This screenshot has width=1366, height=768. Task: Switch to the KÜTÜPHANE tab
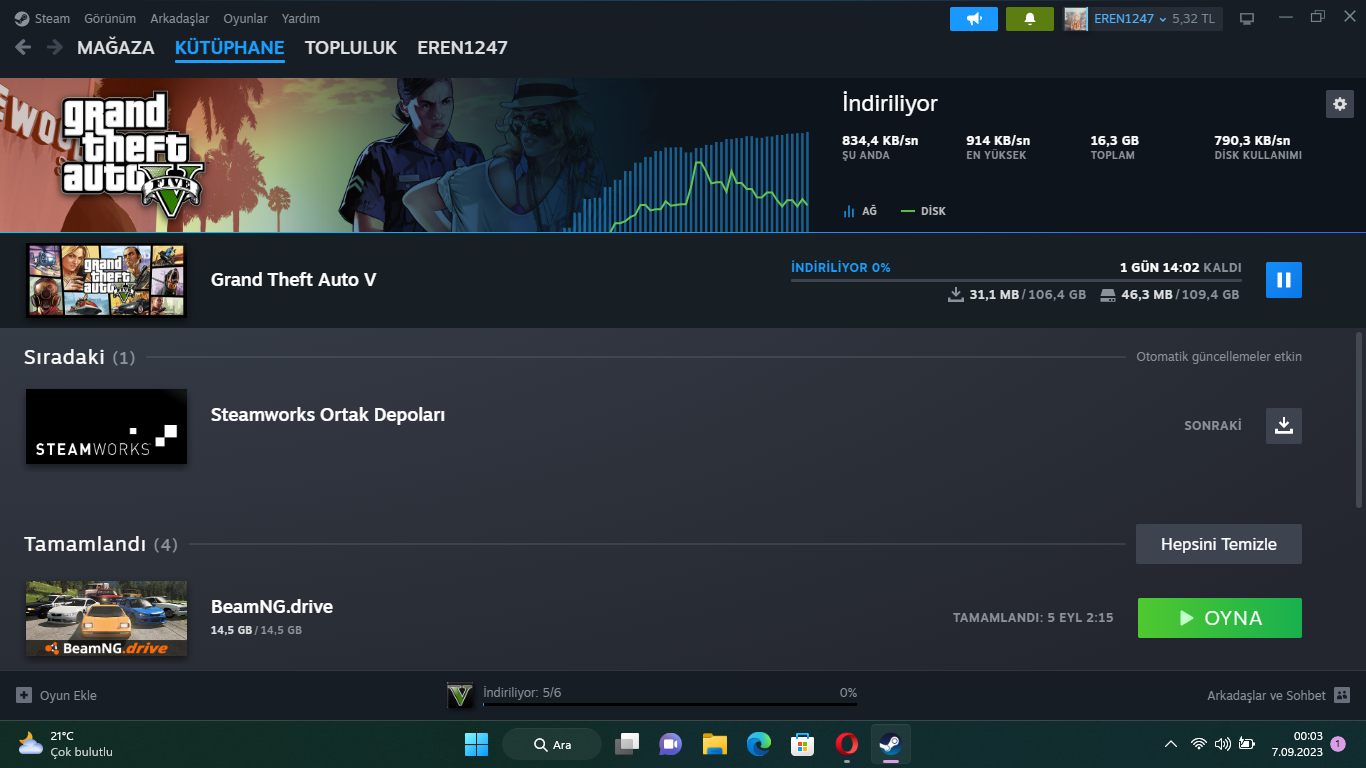230,48
